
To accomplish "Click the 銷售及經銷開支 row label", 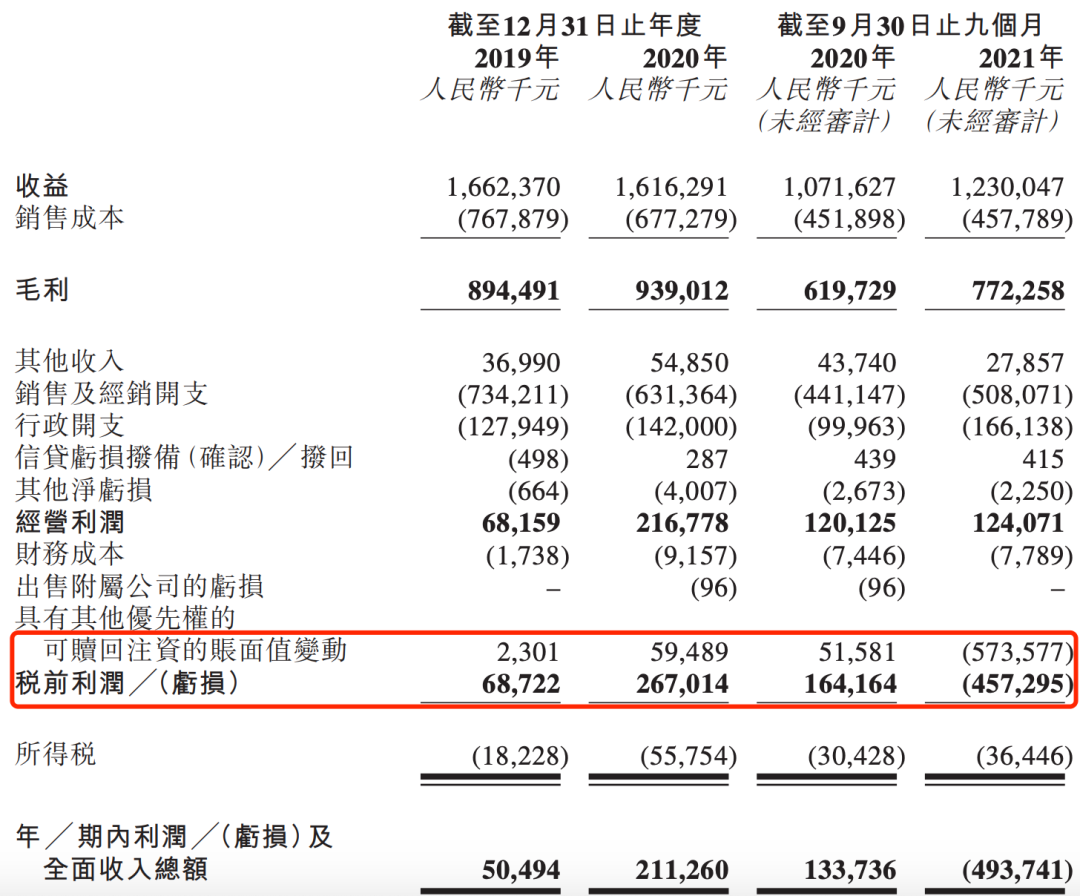I will pyautogui.click(x=112, y=394).
